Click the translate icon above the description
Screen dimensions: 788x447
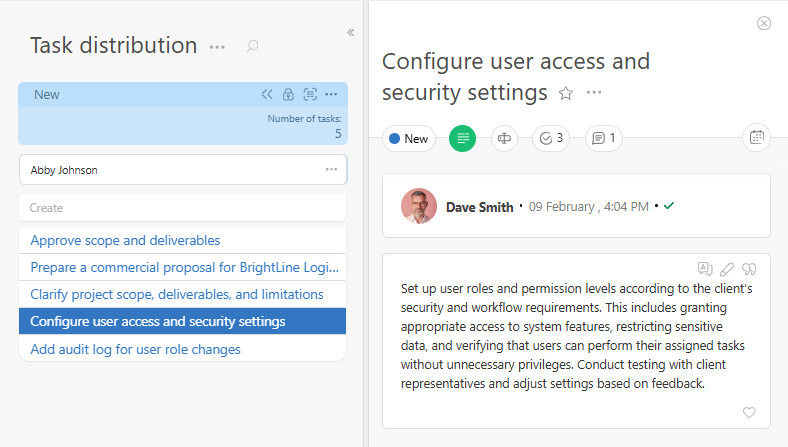pos(705,269)
